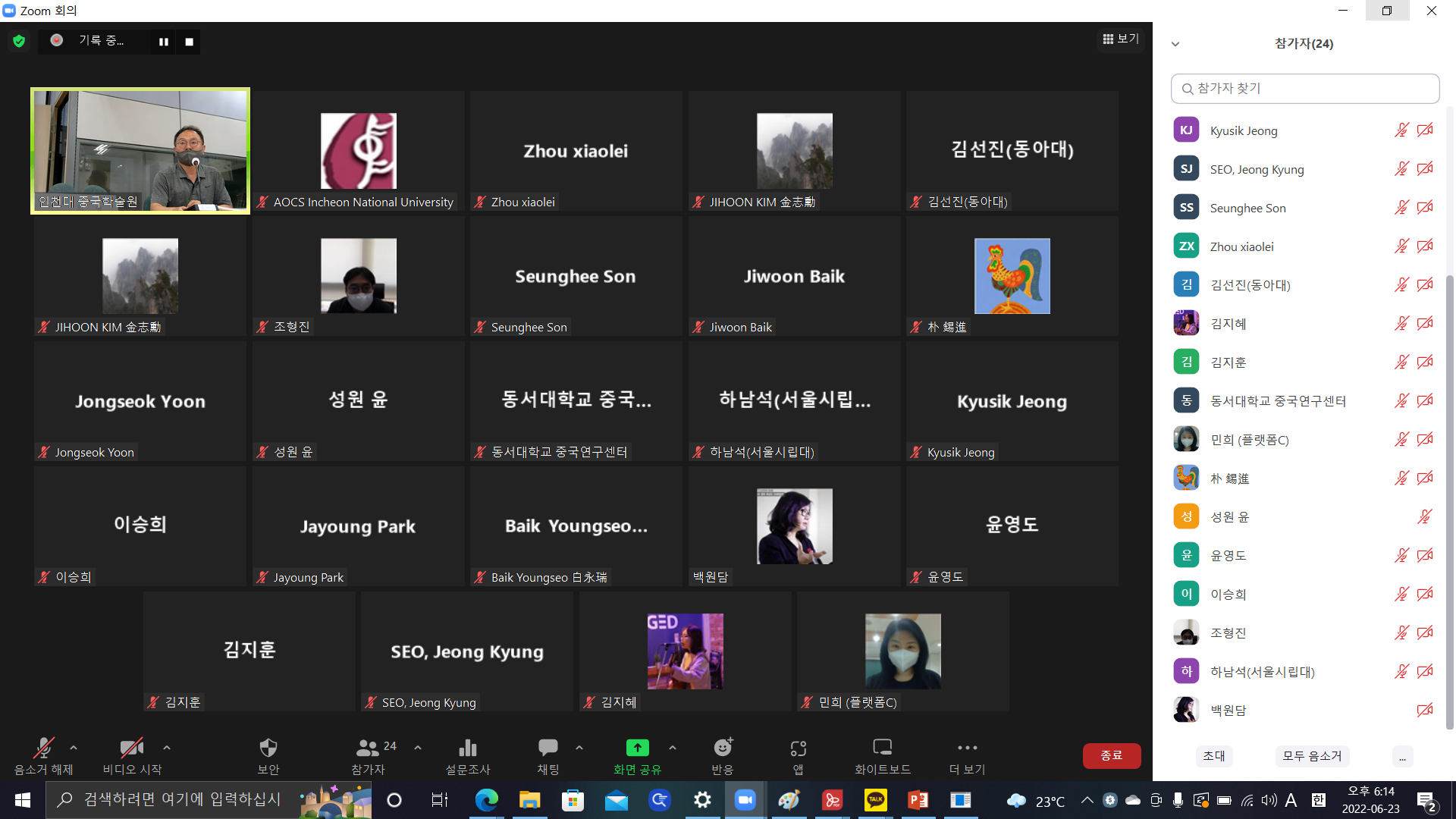1456x819 pixels.
Task: Click ZX avatar of Zhou xiaolei
Action: click(1186, 246)
